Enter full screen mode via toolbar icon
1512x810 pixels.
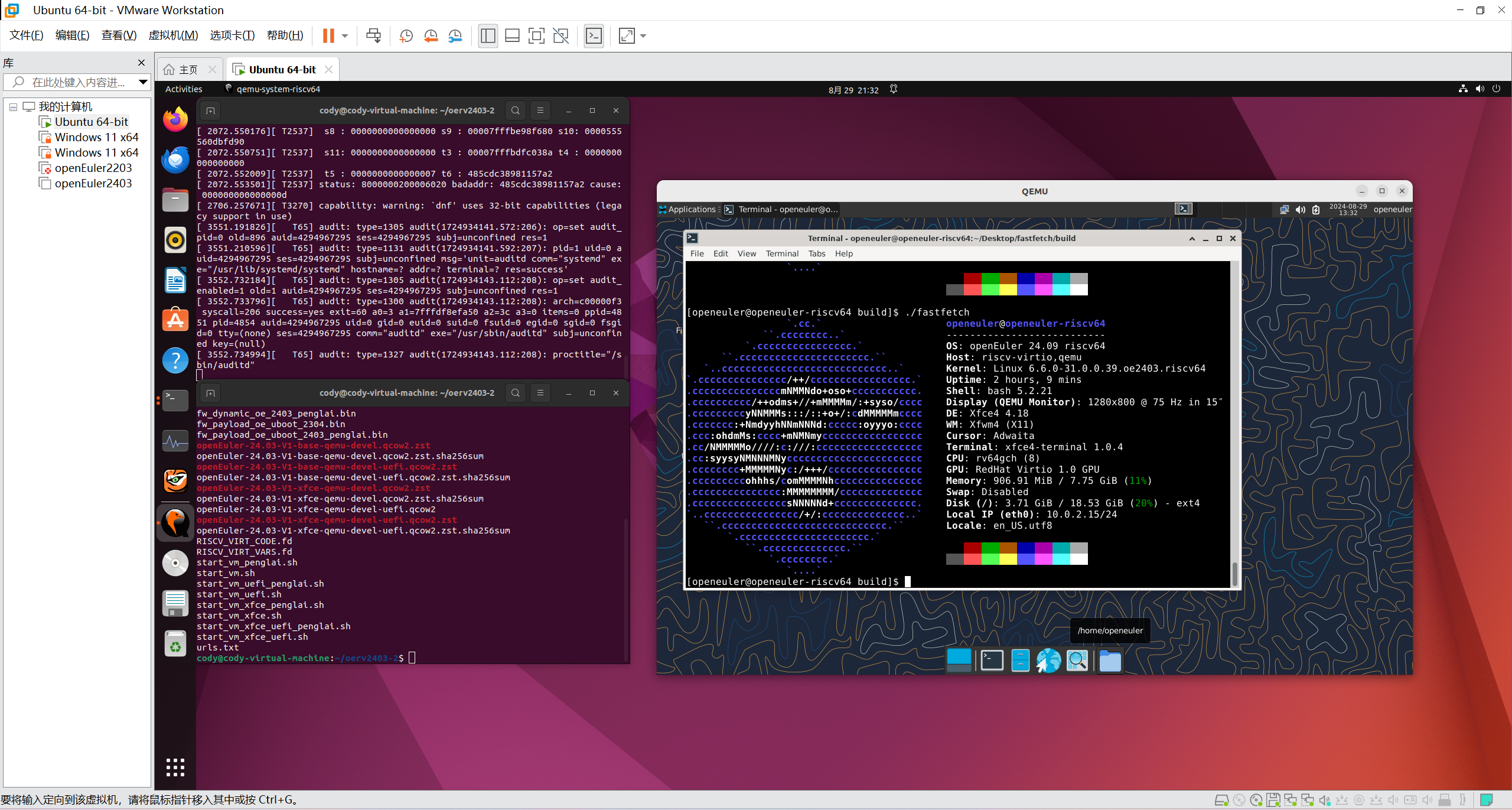[536, 36]
